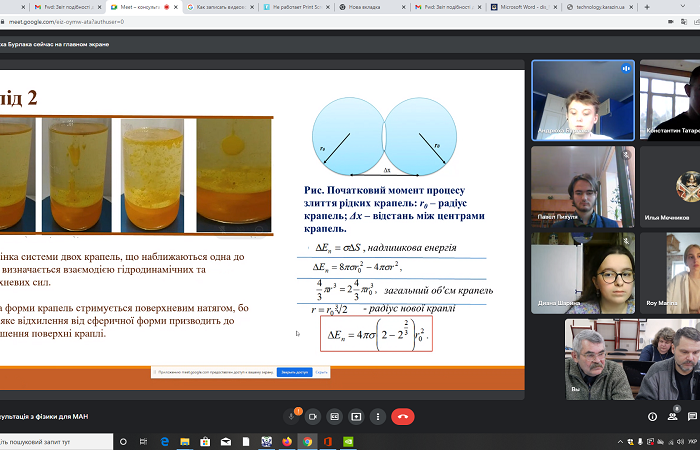700x450 pixels.
Task: Switch to the Microsoft Word browser tab
Action: pyautogui.click(x=522, y=6)
